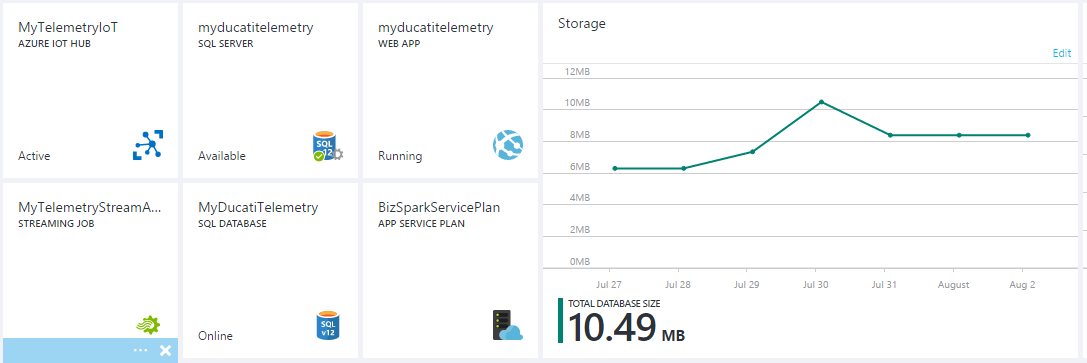The image size is (1087, 363).
Task: Unpin the MyTelemetryStreamA tile with the X
Action: point(165,351)
